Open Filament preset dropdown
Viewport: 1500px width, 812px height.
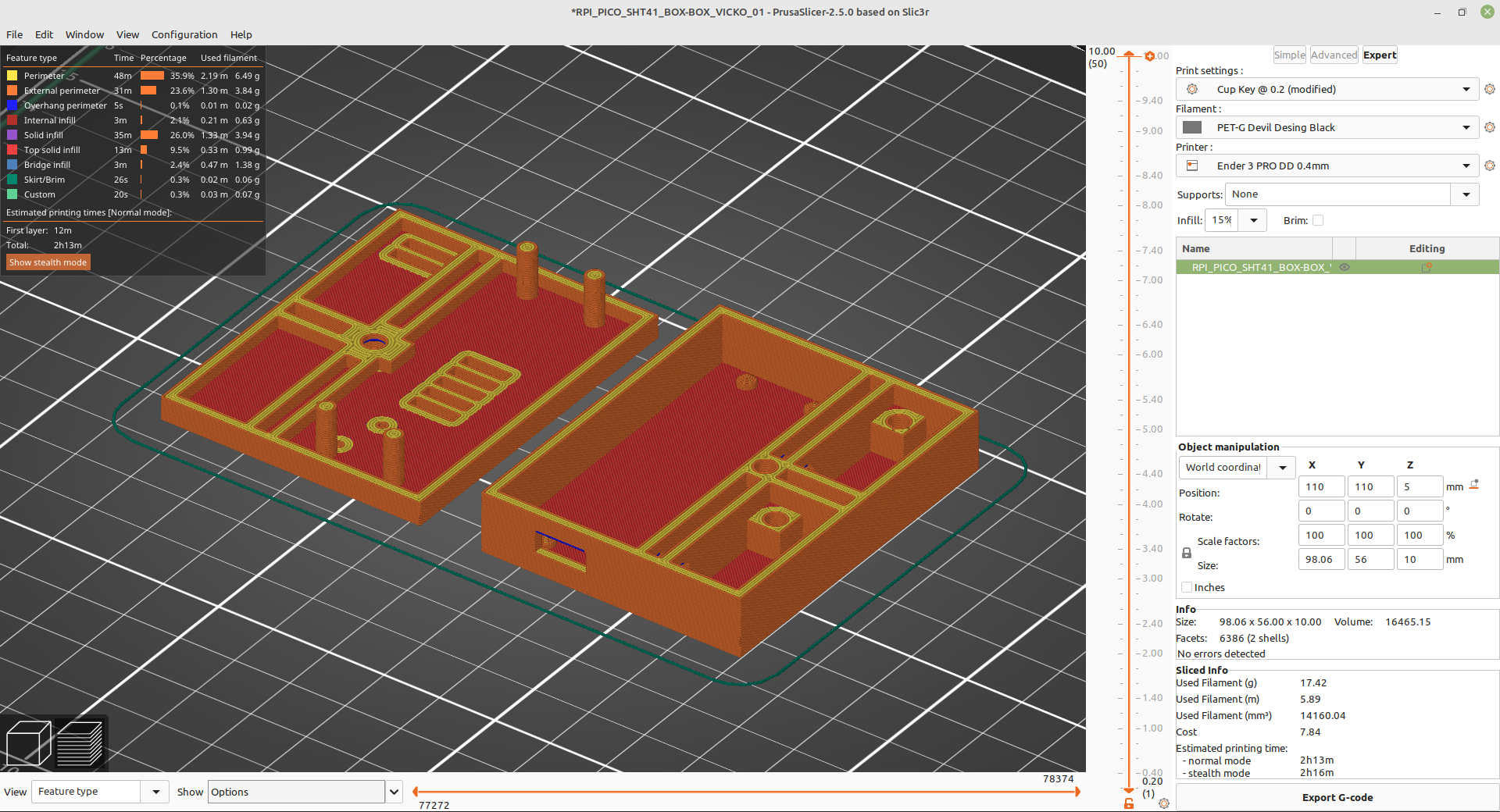click(x=1466, y=127)
